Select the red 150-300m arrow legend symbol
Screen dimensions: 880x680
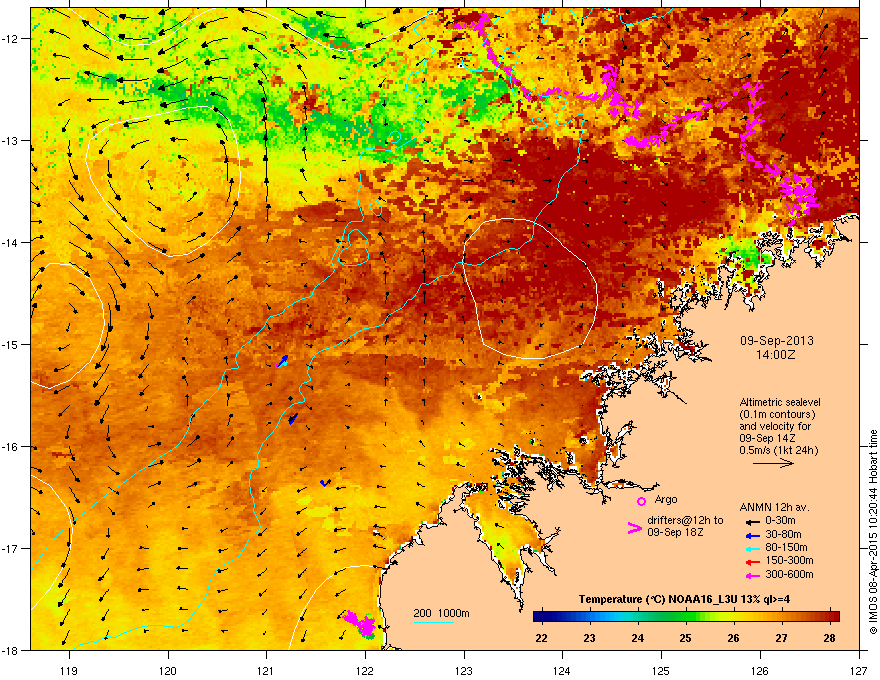click(x=752, y=562)
